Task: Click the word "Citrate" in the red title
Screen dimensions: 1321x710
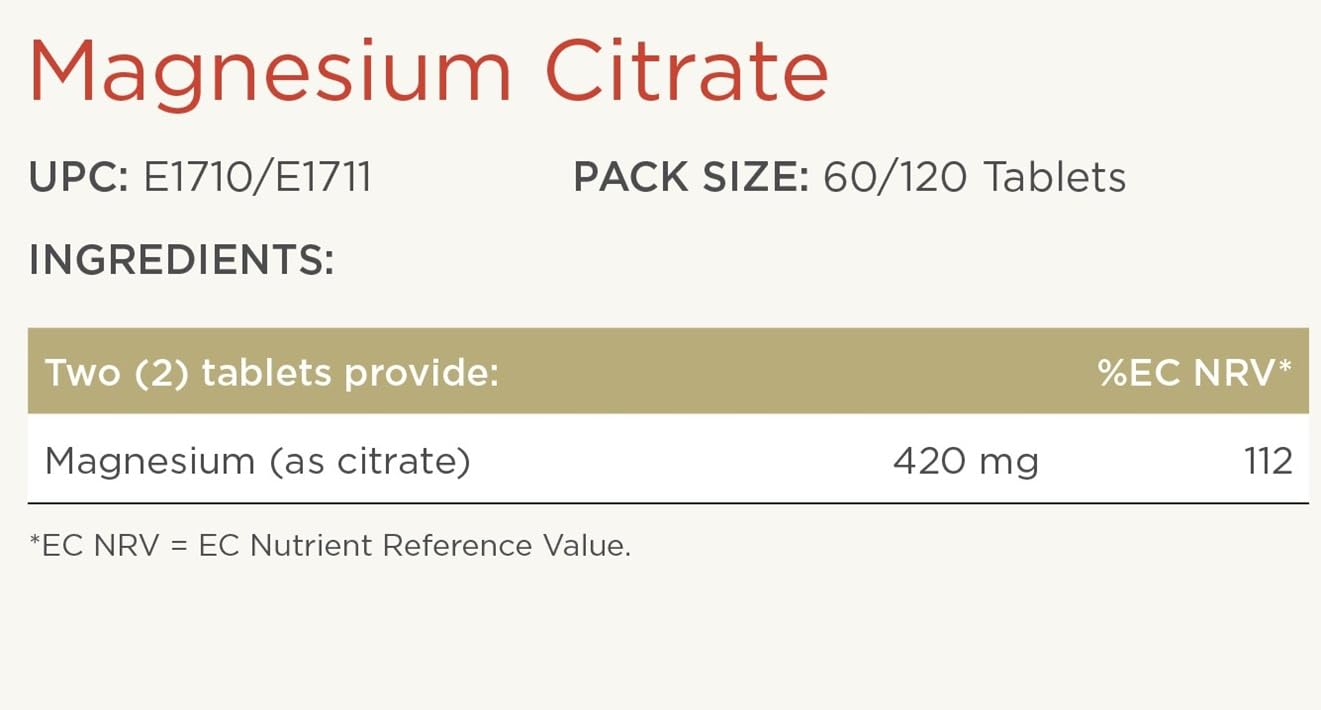Action: click(x=686, y=72)
